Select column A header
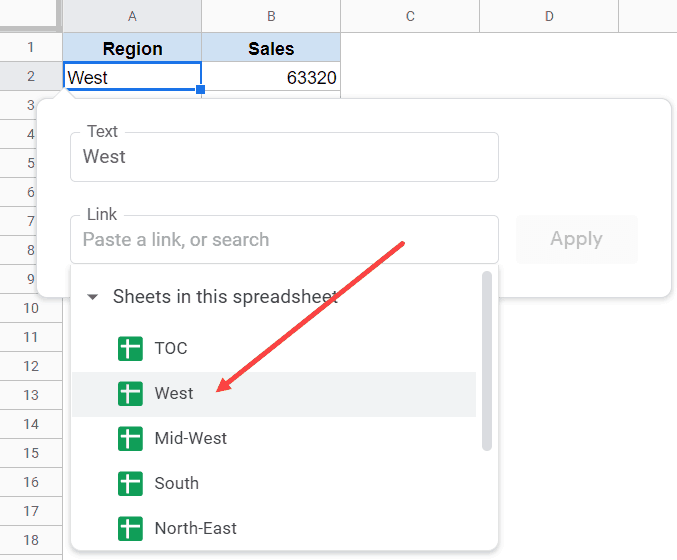Image resolution: width=677 pixels, height=560 pixels. [132, 16]
